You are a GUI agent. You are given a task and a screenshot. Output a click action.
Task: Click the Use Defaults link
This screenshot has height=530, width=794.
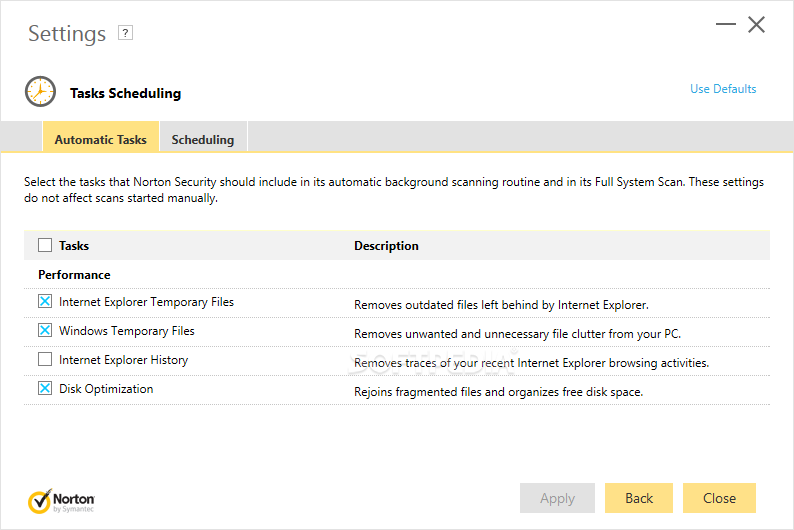click(723, 89)
